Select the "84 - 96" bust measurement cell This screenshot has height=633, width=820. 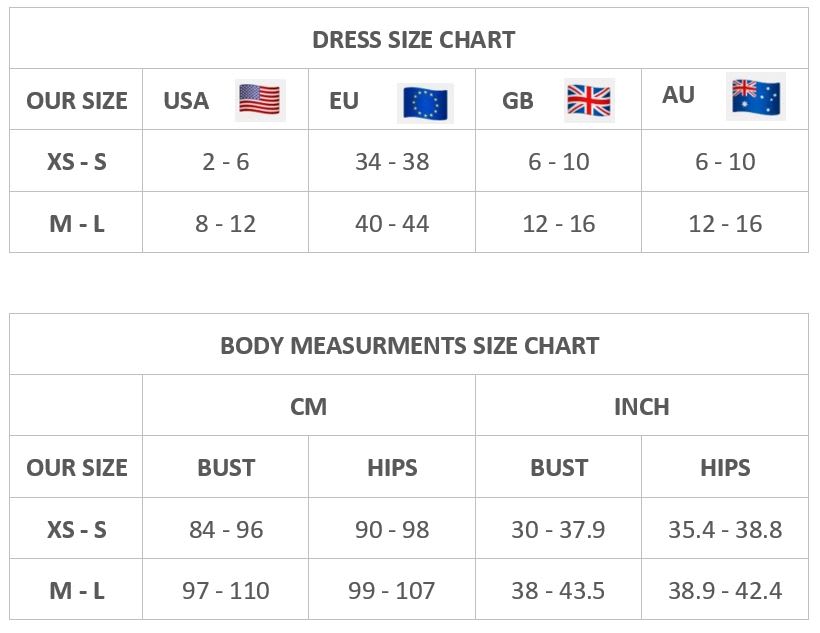(225, 529)
